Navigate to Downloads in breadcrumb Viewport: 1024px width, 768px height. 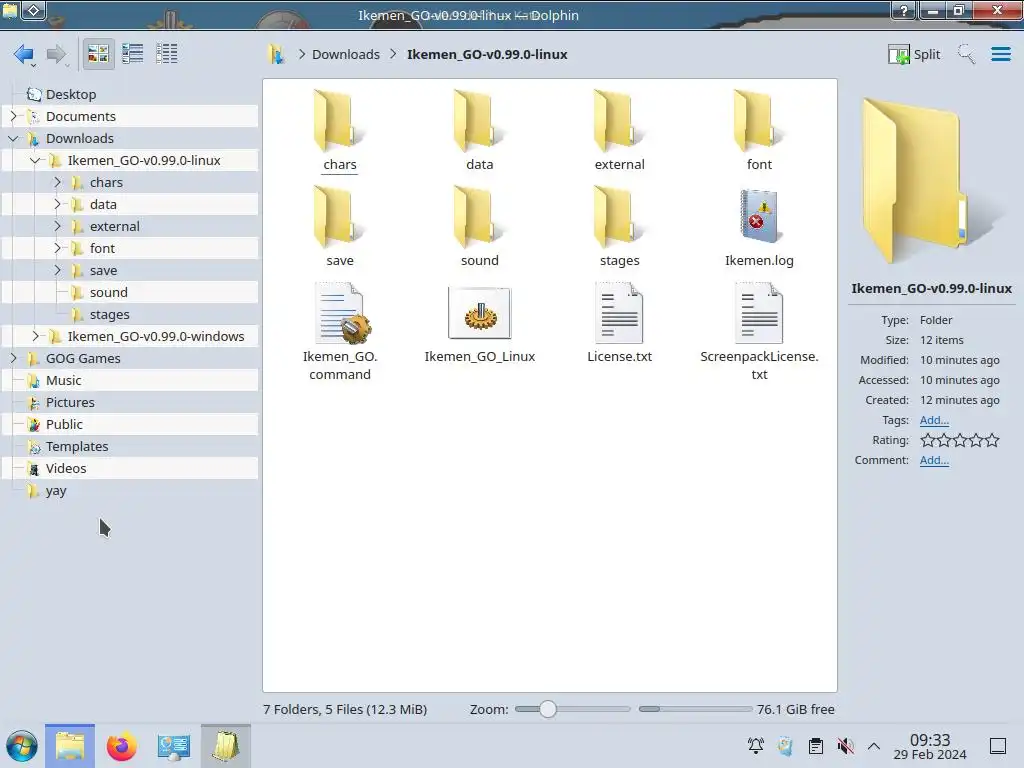[x=345, y=54]
